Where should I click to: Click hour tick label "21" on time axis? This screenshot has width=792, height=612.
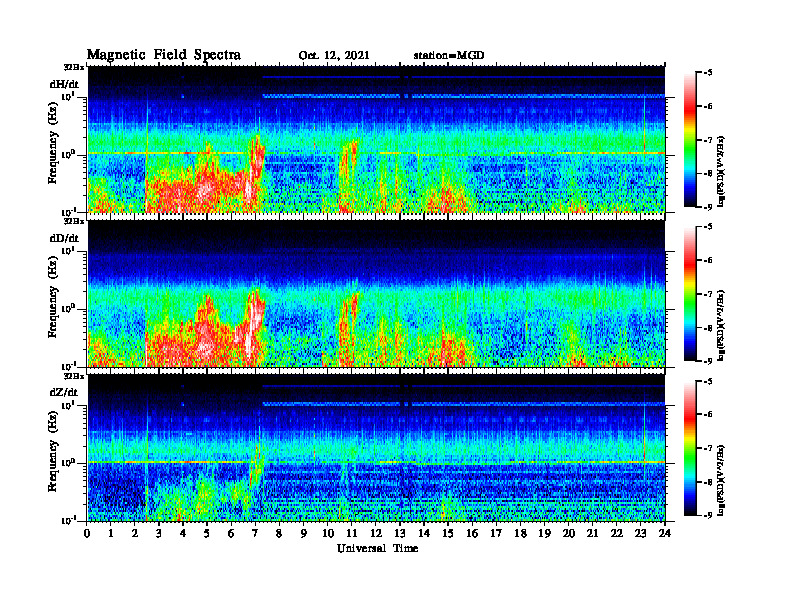point(592,534)
